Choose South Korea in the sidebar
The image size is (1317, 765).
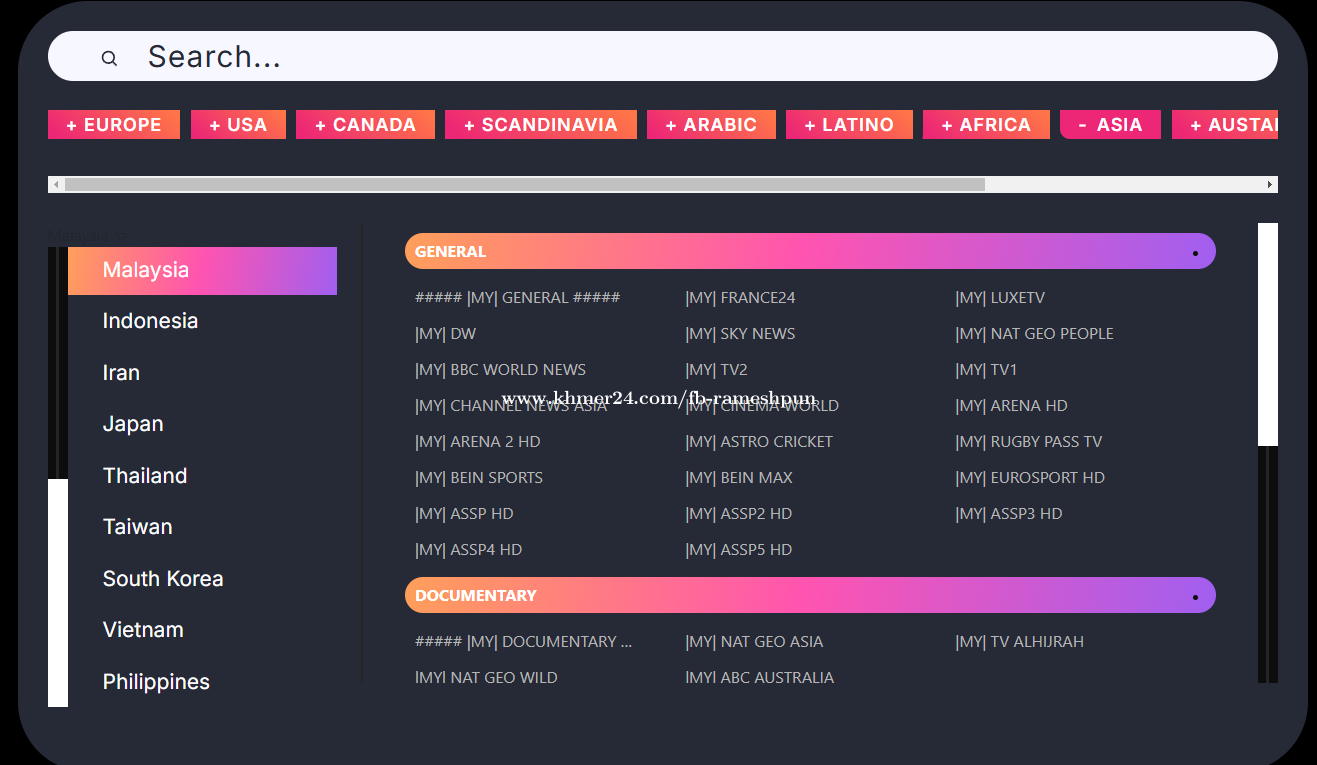click(163, 579)
